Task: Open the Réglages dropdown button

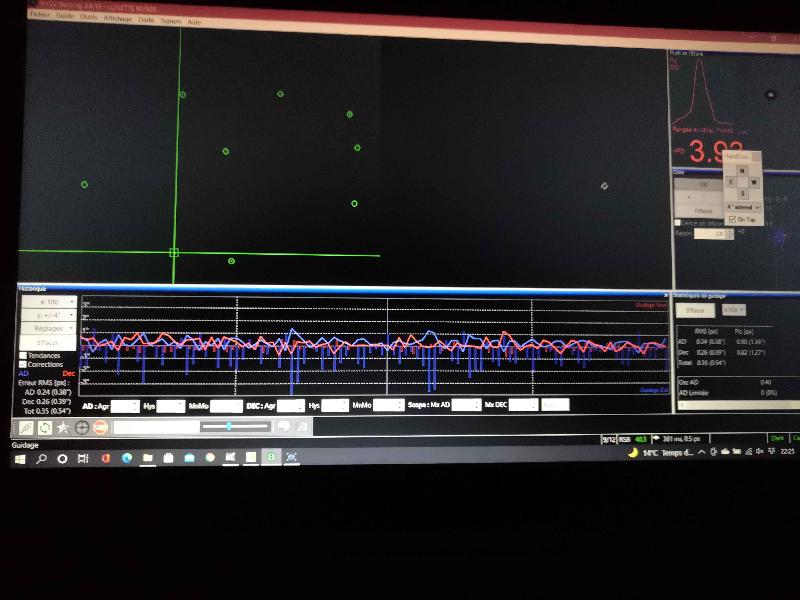Action: (x=49, y=328)
